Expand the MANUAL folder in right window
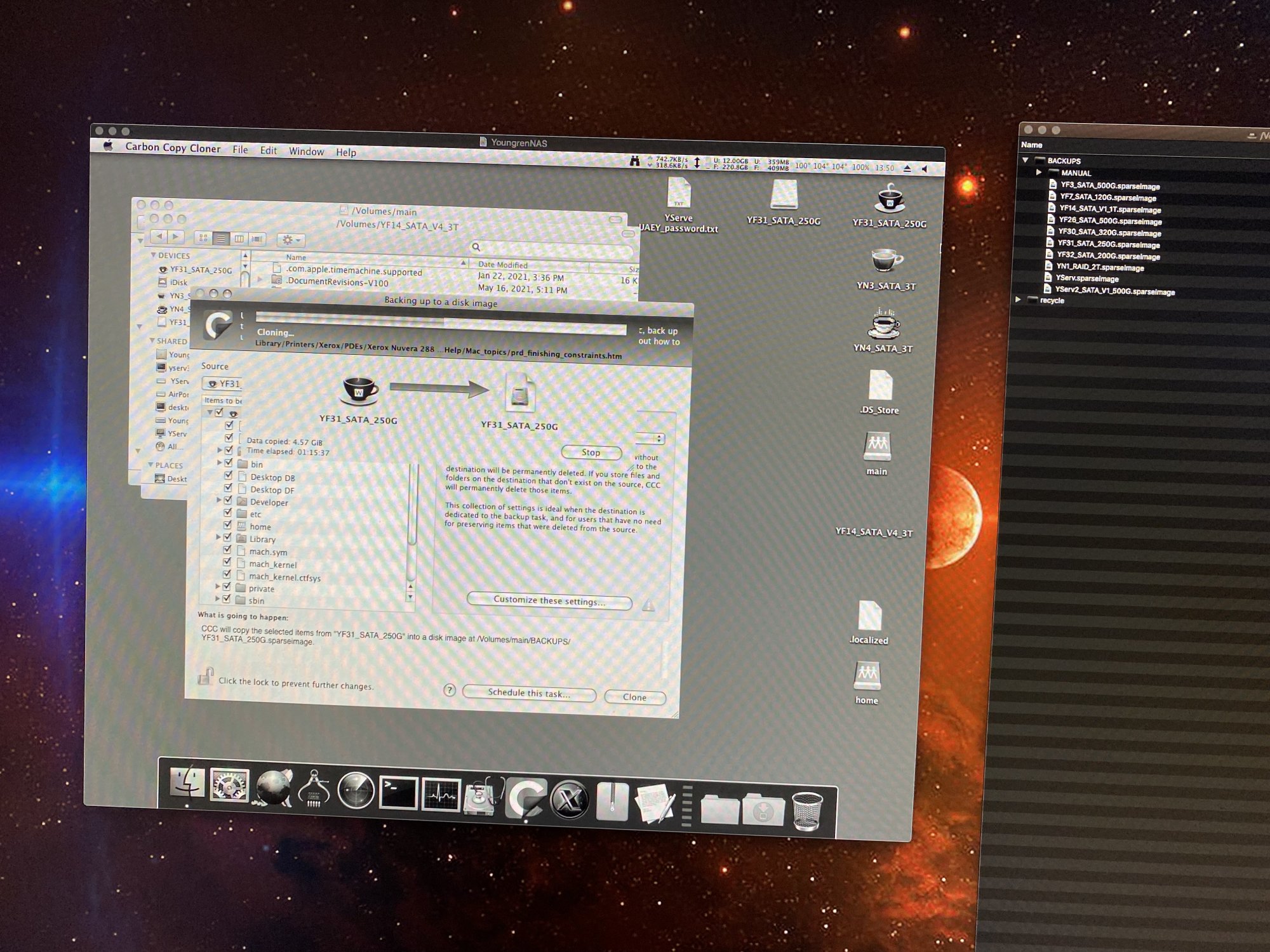 (1038, 172)
